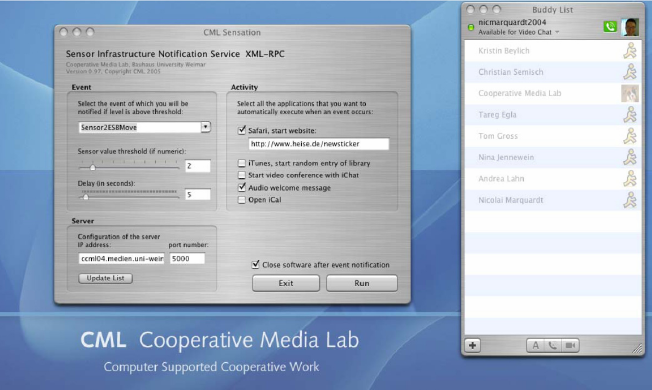Click Nicolai Marquardt's AIM buddy icon
The image size is (652, 390).
pyautogui.click(x=630, y=200)
